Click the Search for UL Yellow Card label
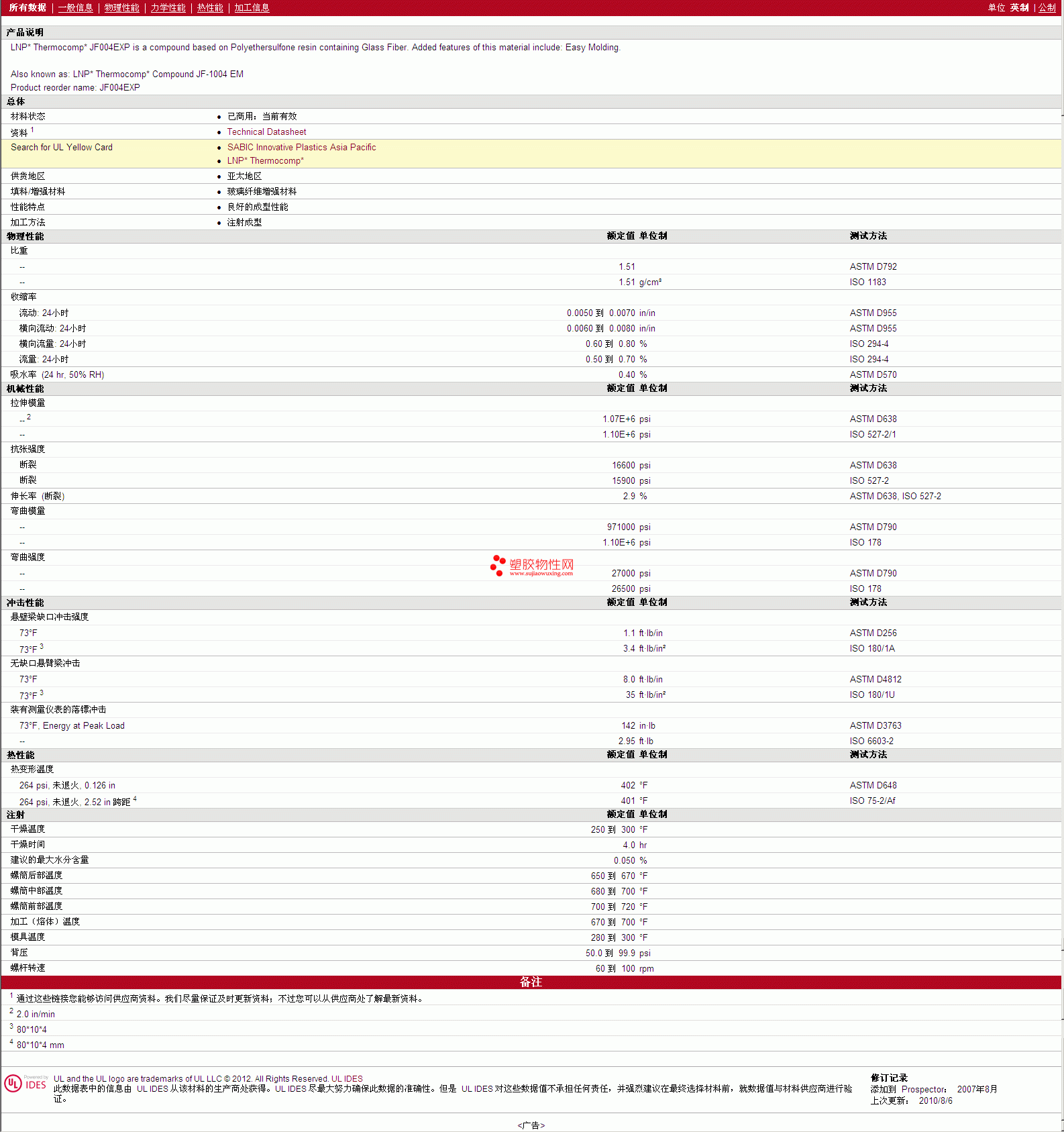Screen dimensions: 1064x1132 [x=62, y=148]
